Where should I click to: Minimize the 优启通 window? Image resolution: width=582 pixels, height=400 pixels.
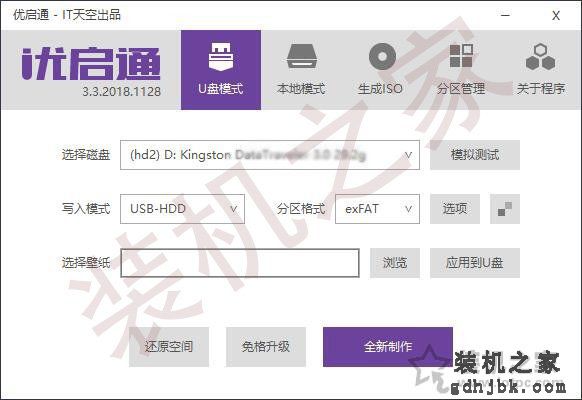[x=505, y=15]
